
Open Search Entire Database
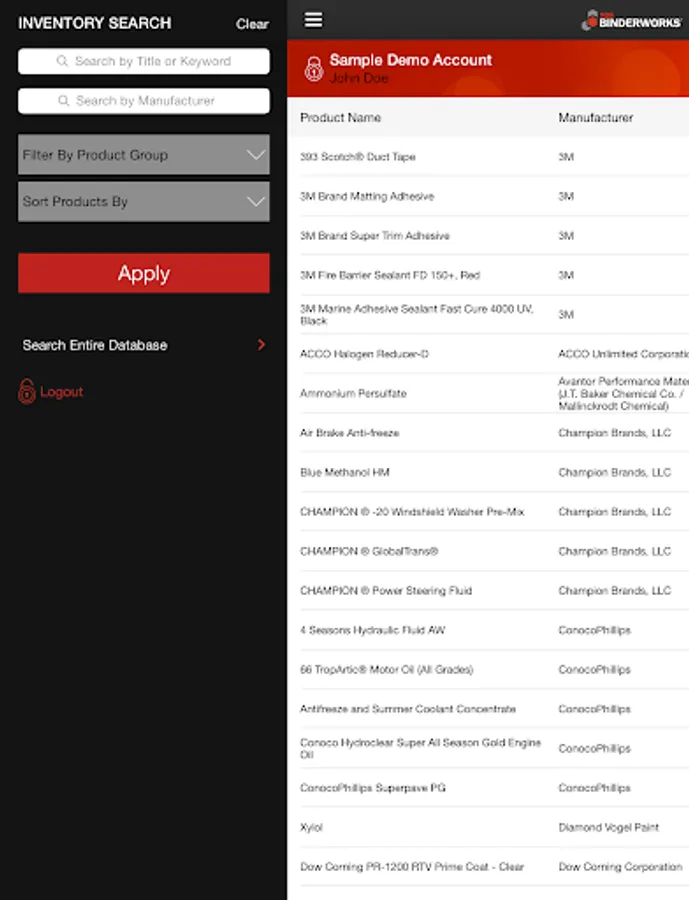144,345
